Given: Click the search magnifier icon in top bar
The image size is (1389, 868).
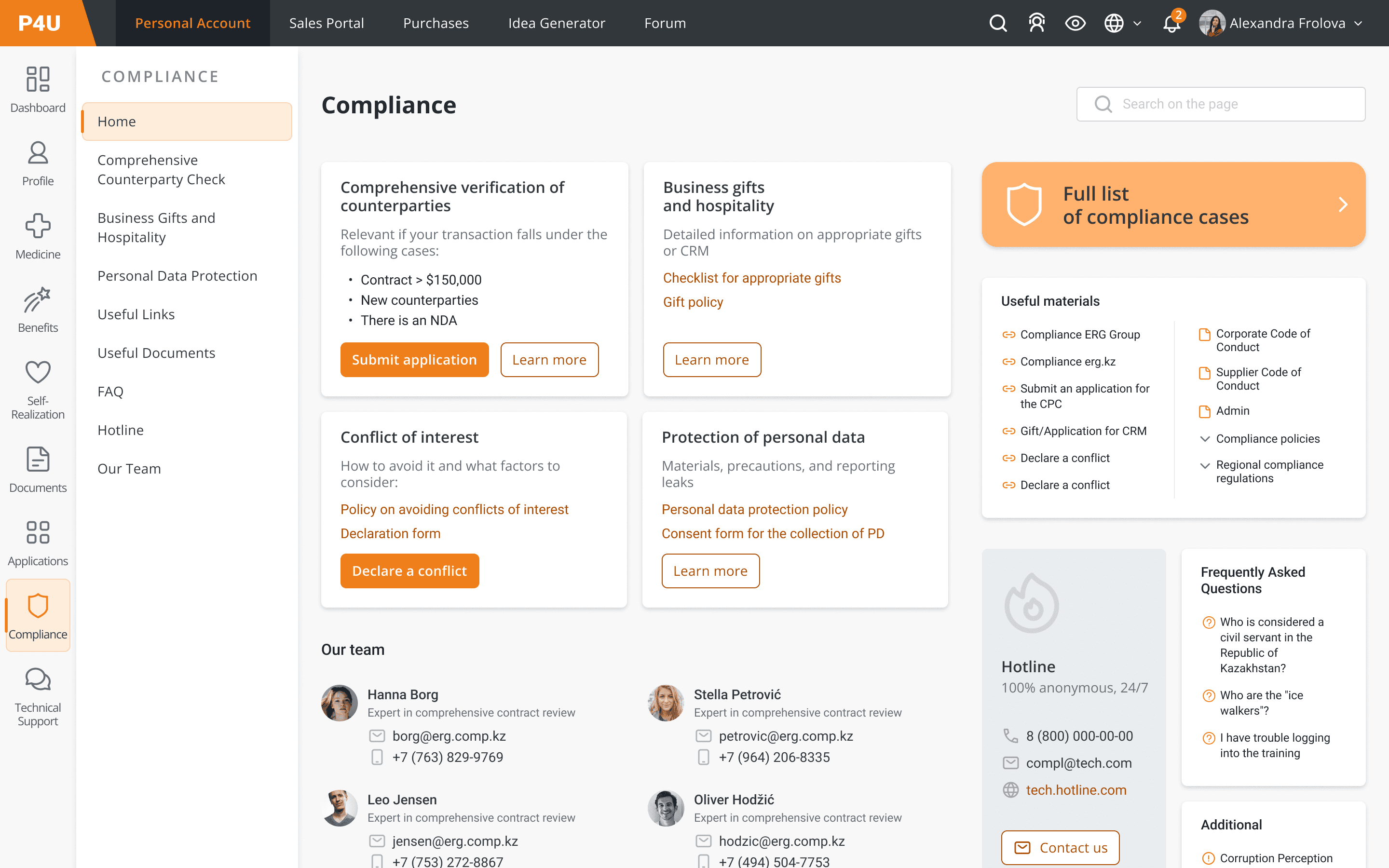Looking at the screenshot, I should point(997,23).
